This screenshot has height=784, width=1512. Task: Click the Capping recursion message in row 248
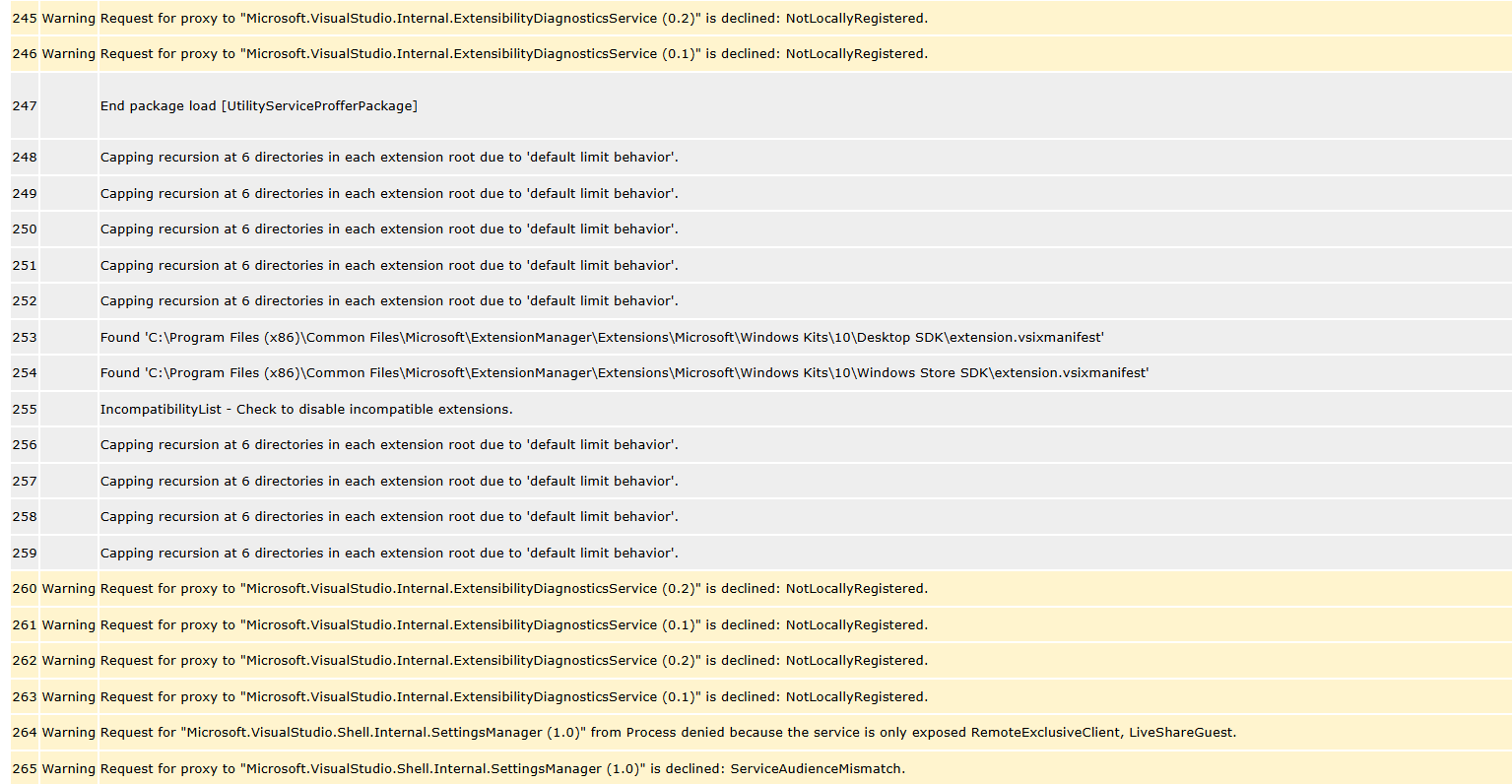coord(389,158)
